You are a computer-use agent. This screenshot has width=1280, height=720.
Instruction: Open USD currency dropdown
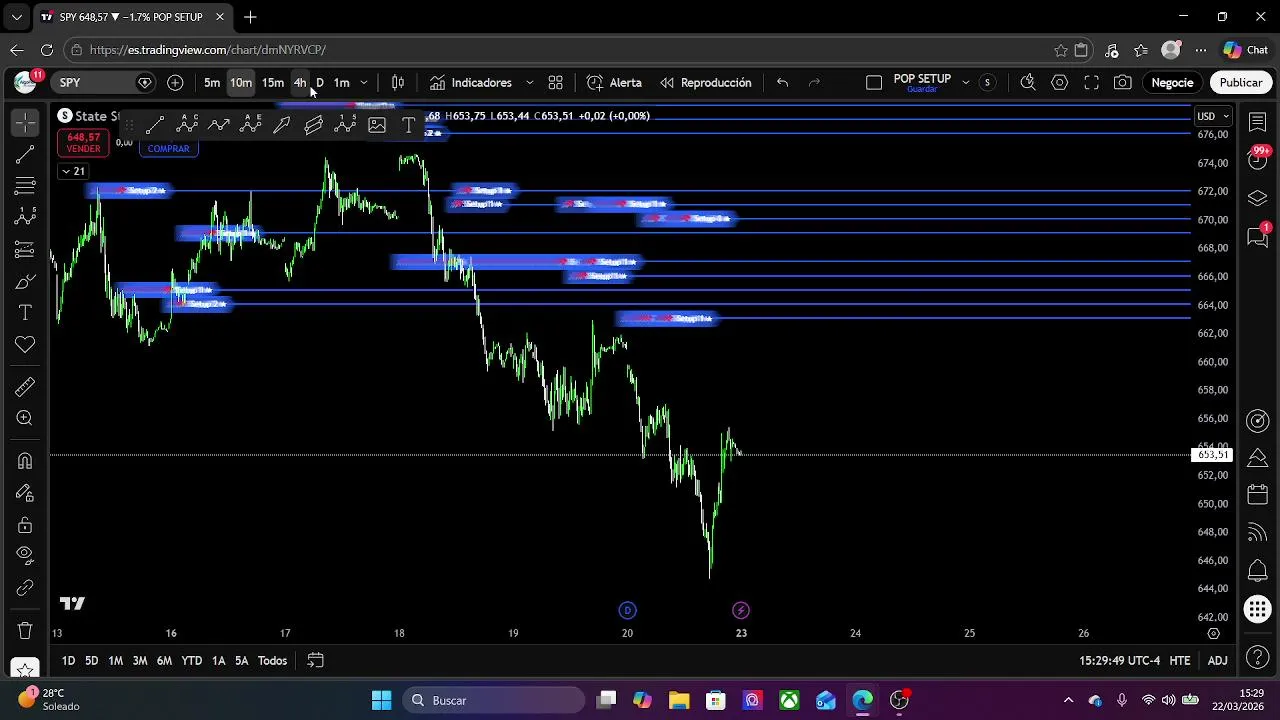(1212, 116)
